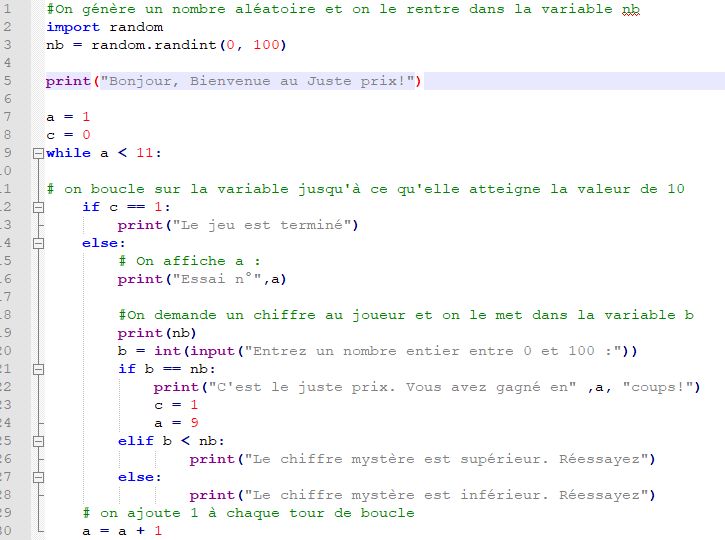Click the comment 'on boucle sur la variable'
This screenshot has height=540, width=725.
[x=365, y=189]
